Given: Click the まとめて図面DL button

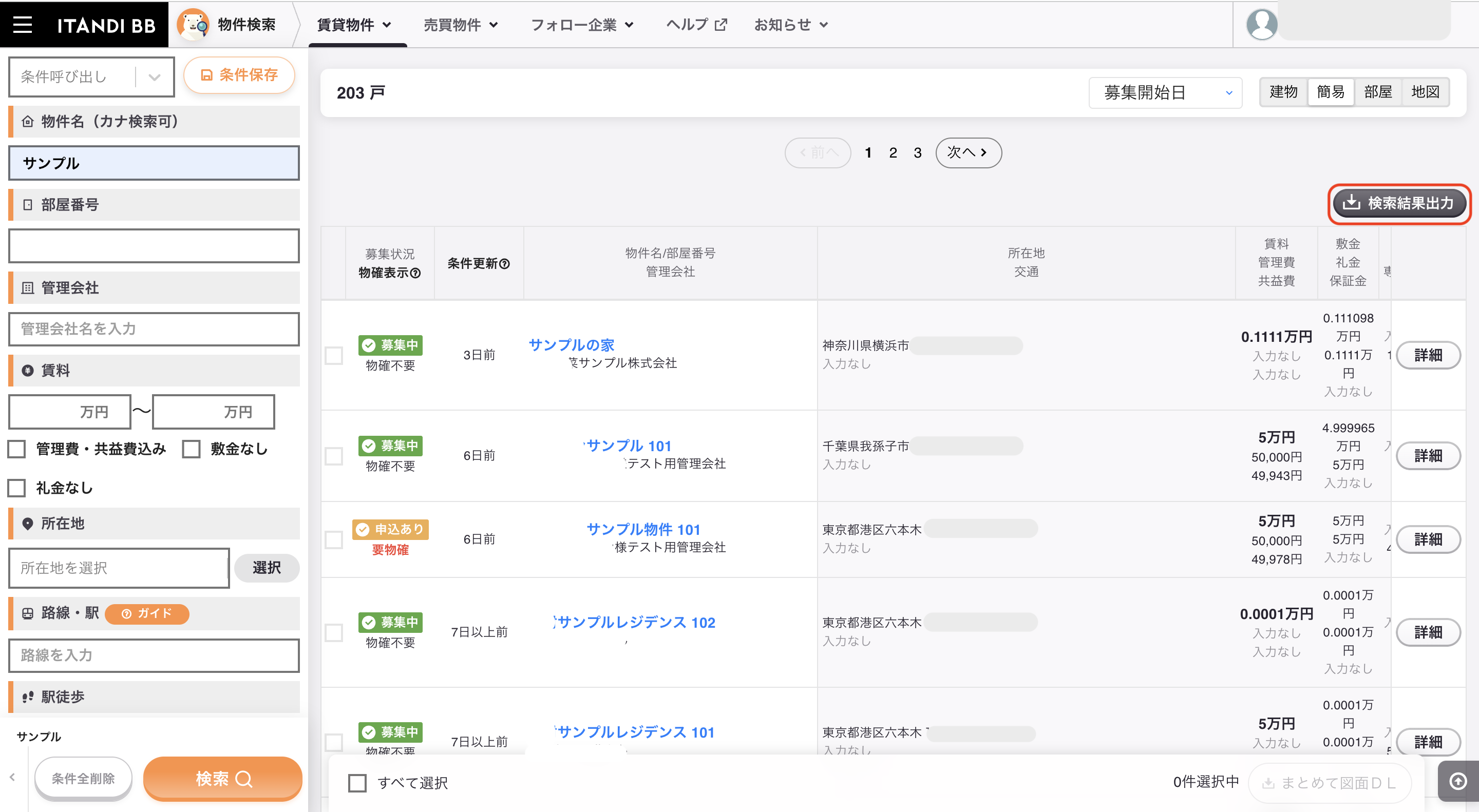Looking at the screenshot, I should (1330, 783).
